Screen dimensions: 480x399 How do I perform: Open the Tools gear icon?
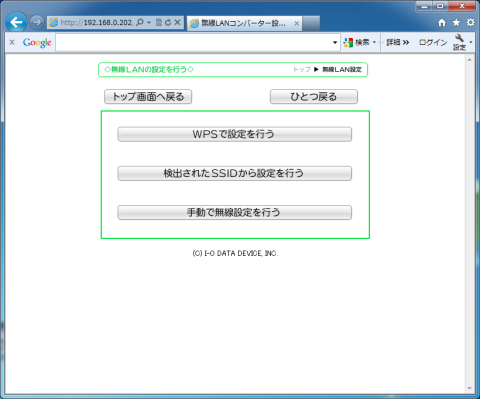470,22
